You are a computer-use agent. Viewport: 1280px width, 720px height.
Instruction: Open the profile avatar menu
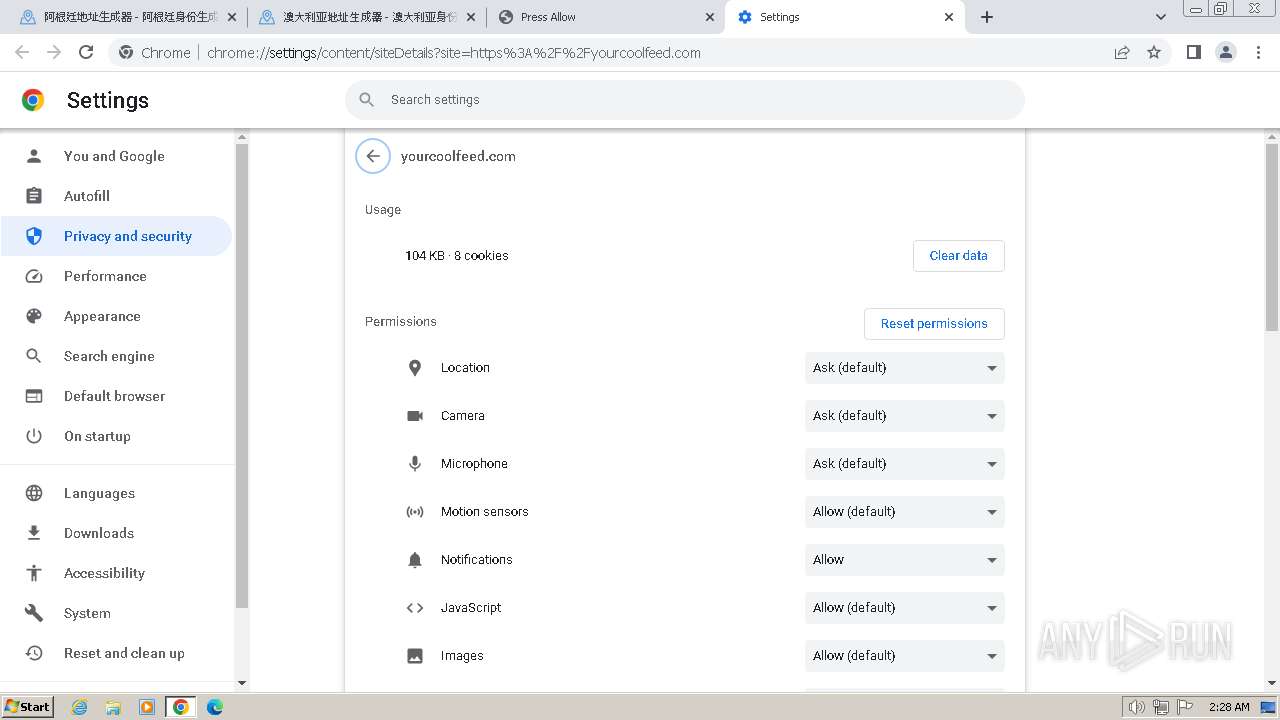point(1226,53)
